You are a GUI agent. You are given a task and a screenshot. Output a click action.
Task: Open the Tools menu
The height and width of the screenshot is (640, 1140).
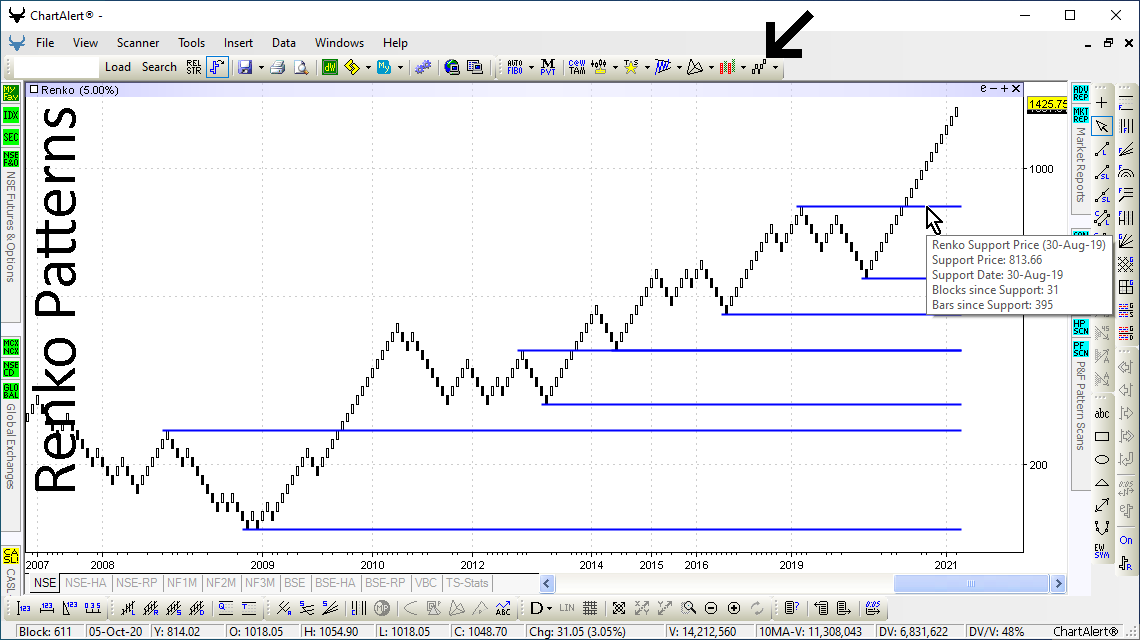[x=191, y=43]
